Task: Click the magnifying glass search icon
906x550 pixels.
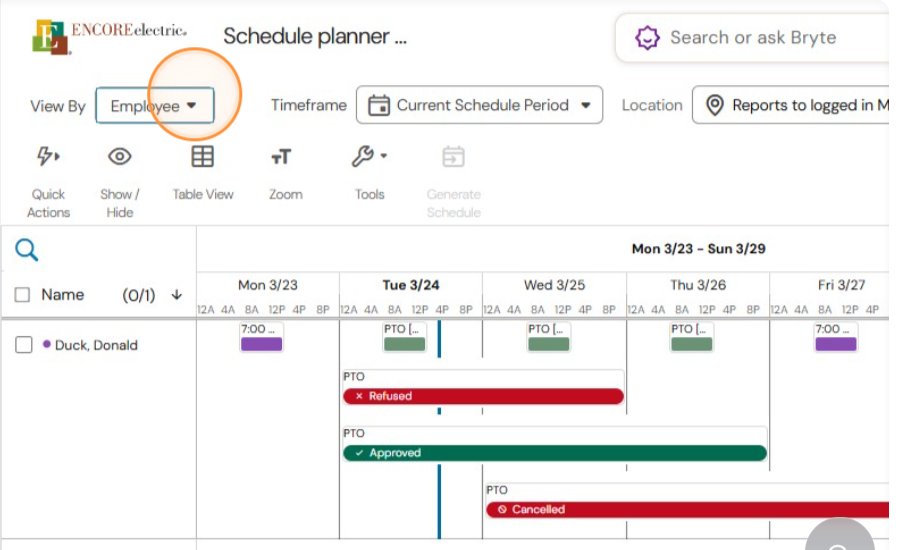Action: [x=27, y=250]
